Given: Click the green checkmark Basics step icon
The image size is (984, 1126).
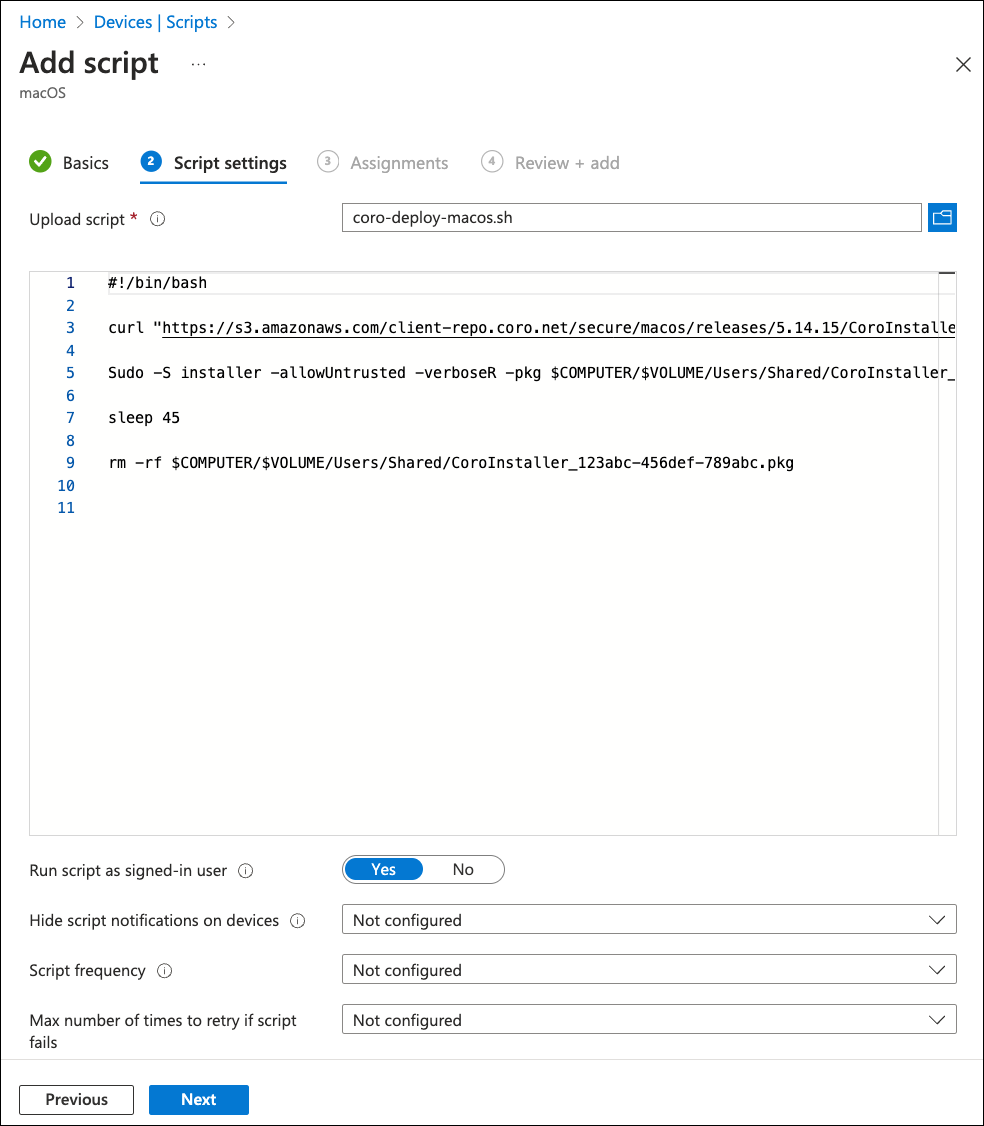Looking at the screenshot, I should pyautogui.click(x=40, y=162).
